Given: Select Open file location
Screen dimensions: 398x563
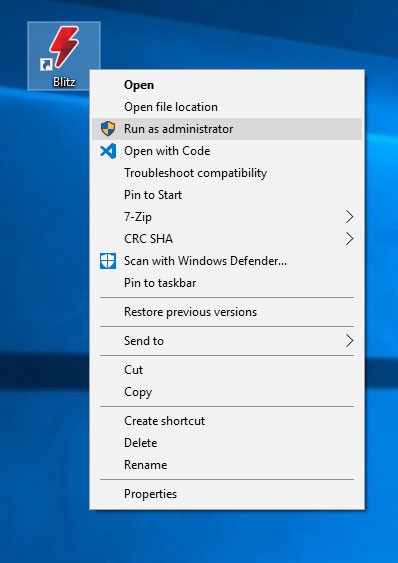Looking at the screenshot, I should pyautogui.click(x=227, y=107).
